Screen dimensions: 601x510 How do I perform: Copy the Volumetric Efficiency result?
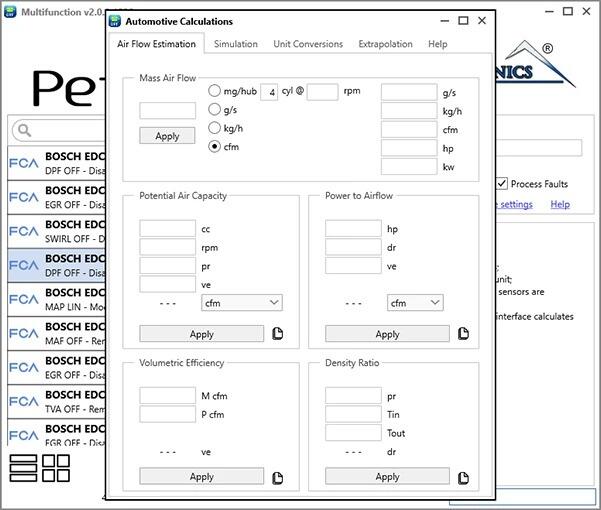(278, 478)
